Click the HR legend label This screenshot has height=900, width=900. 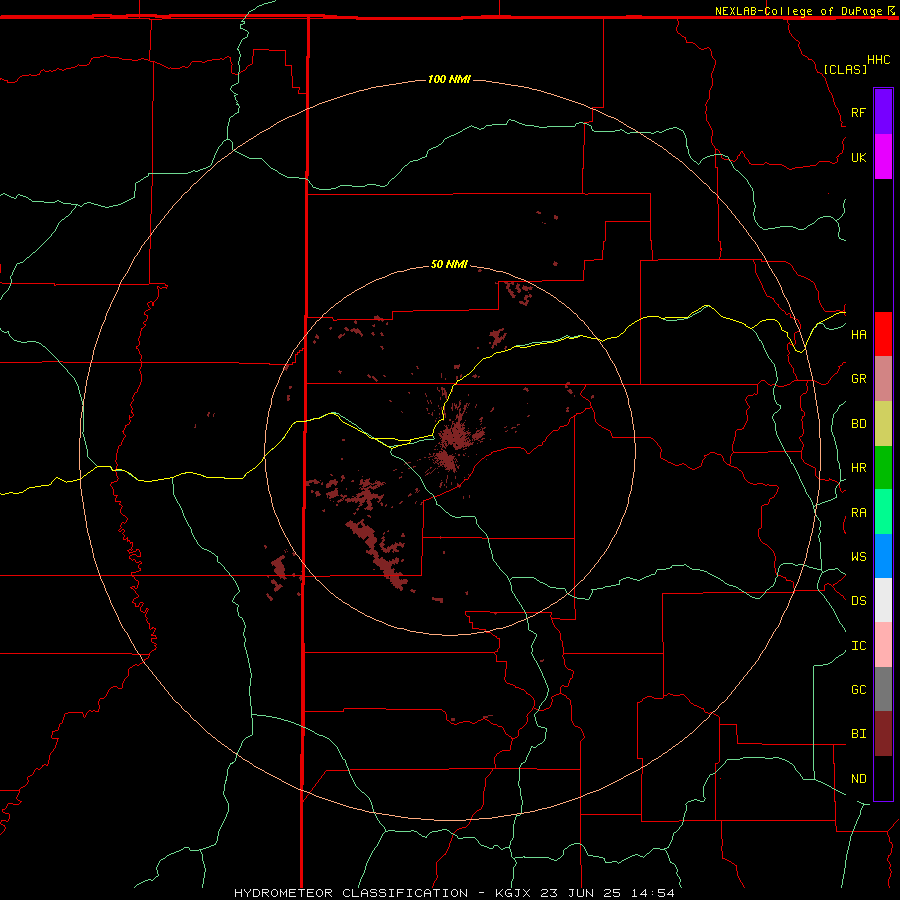858,468
